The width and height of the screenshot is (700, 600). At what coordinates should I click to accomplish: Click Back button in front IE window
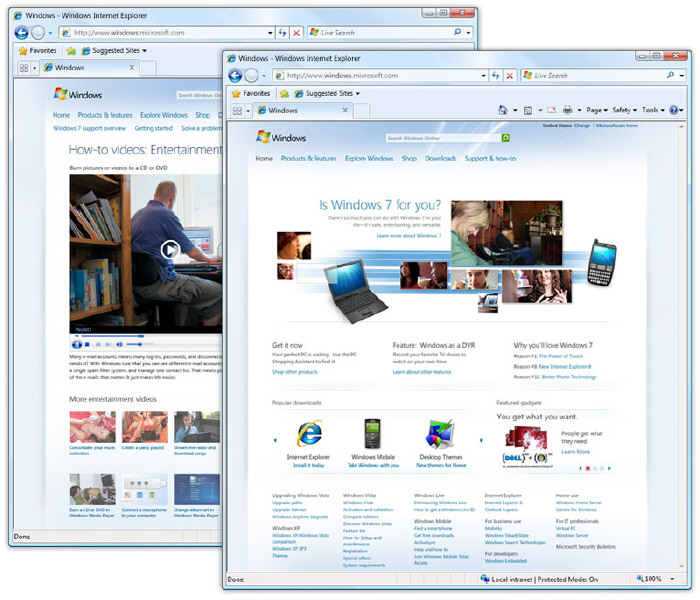coord(235,75)
